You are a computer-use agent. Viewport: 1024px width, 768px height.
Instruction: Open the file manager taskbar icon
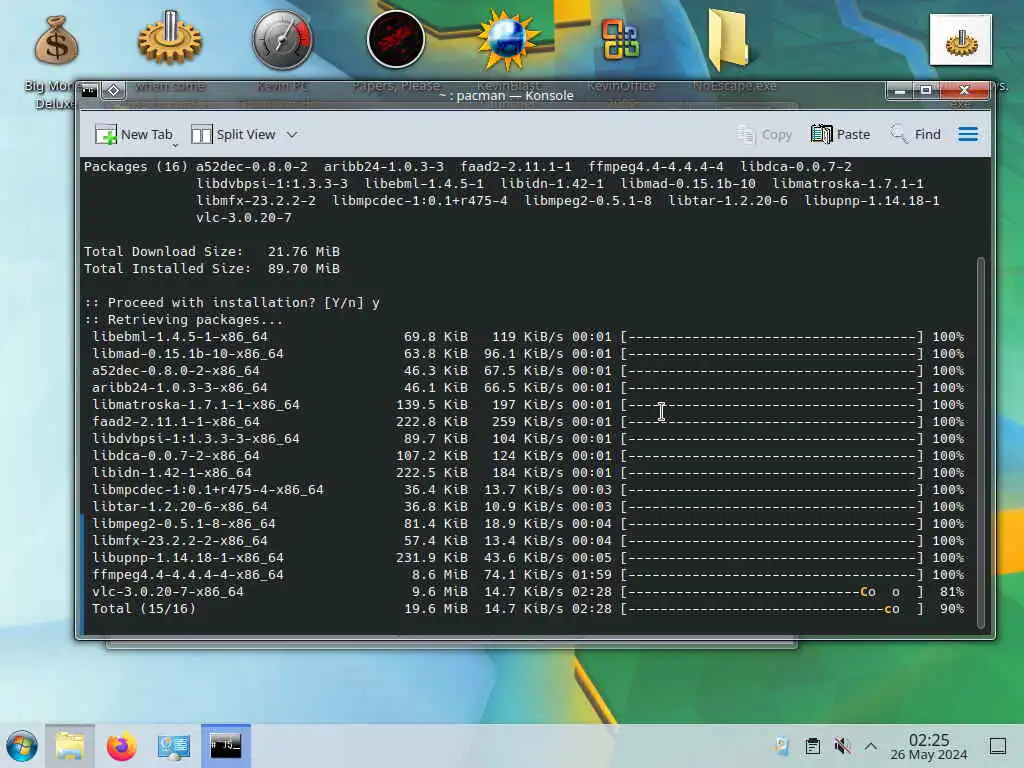point(70,746)
